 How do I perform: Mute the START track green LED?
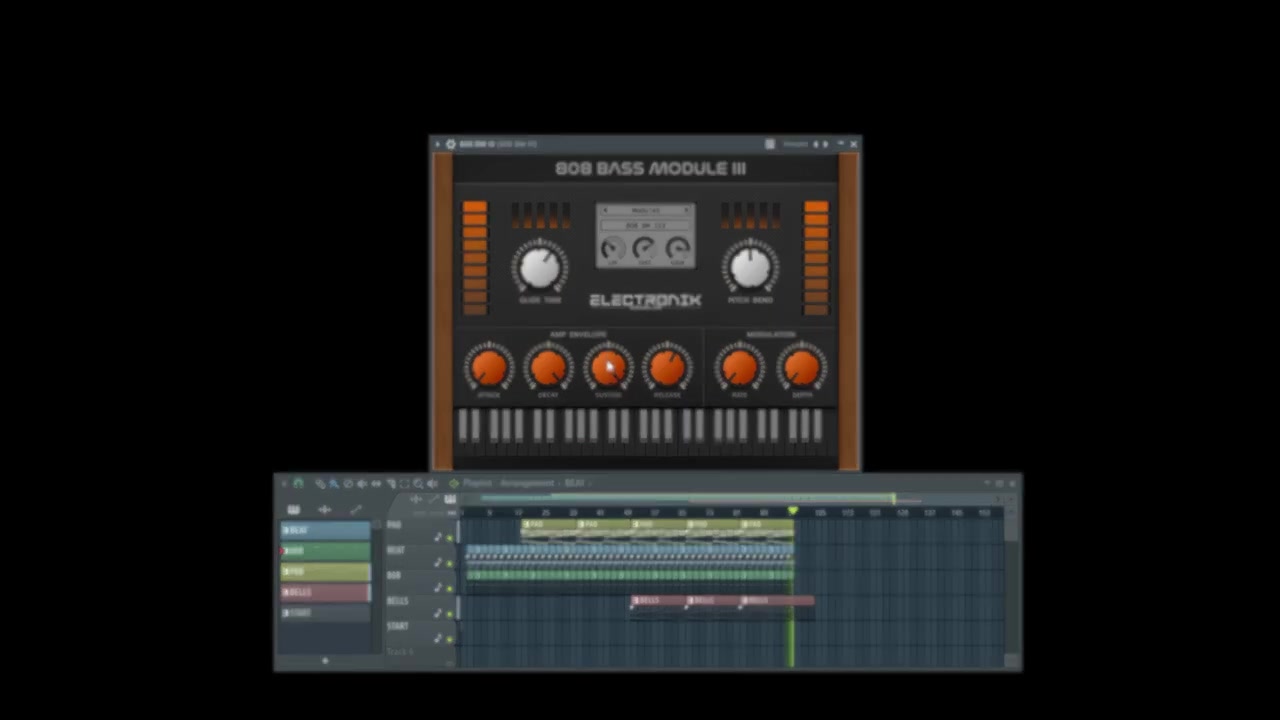point(450,639)
